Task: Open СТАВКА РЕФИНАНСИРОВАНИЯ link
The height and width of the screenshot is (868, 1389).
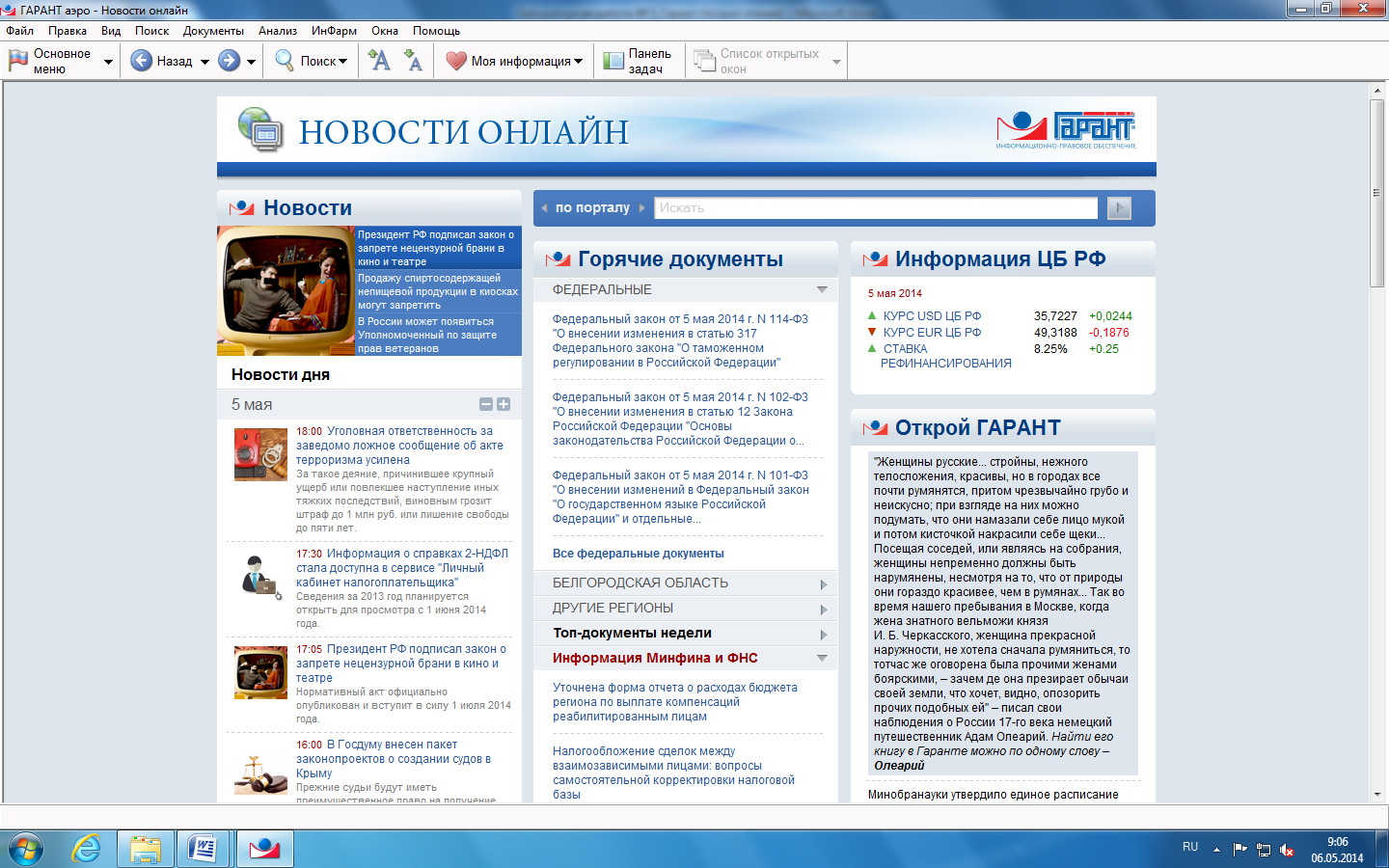Action: tap(945, 356)
